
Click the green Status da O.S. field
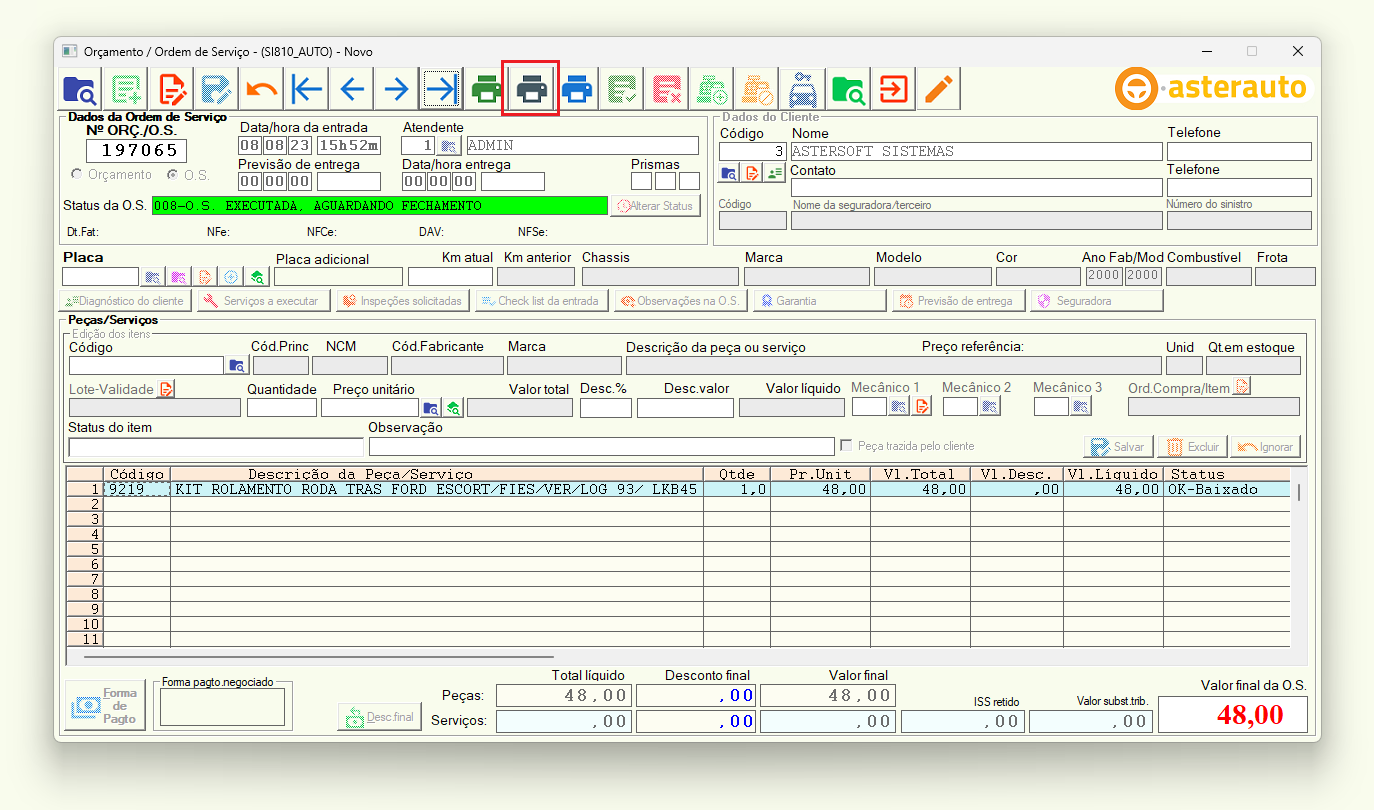[379, 206]
